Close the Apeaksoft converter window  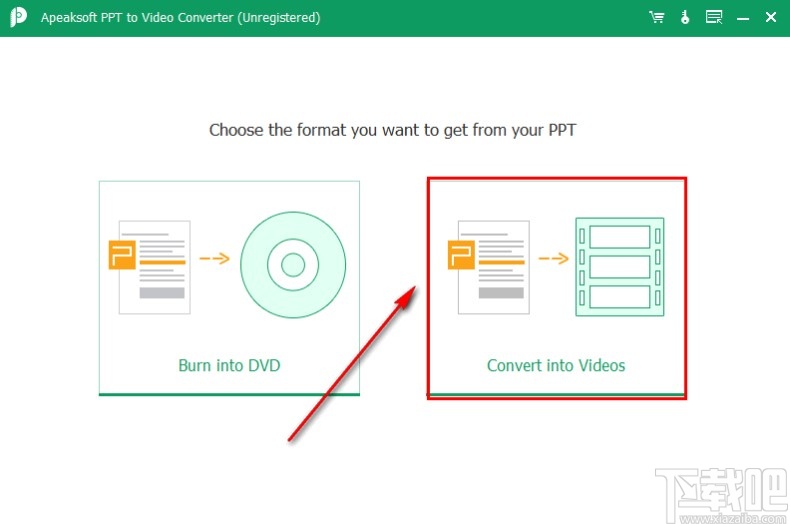(x=770, y=18)
